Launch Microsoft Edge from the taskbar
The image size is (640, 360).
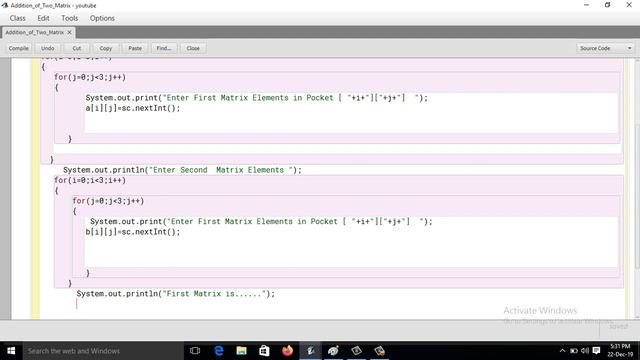click(219, 351)
